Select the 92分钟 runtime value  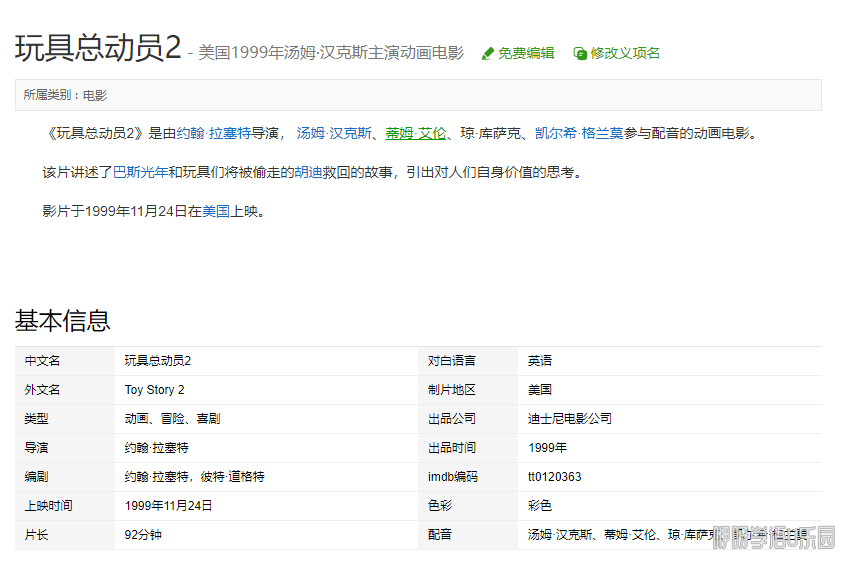(143, 535)
